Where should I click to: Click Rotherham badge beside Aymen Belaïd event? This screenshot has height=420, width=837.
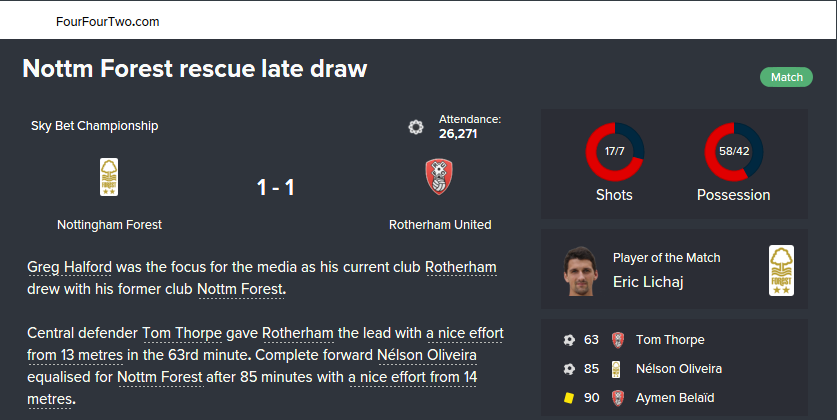617,397
